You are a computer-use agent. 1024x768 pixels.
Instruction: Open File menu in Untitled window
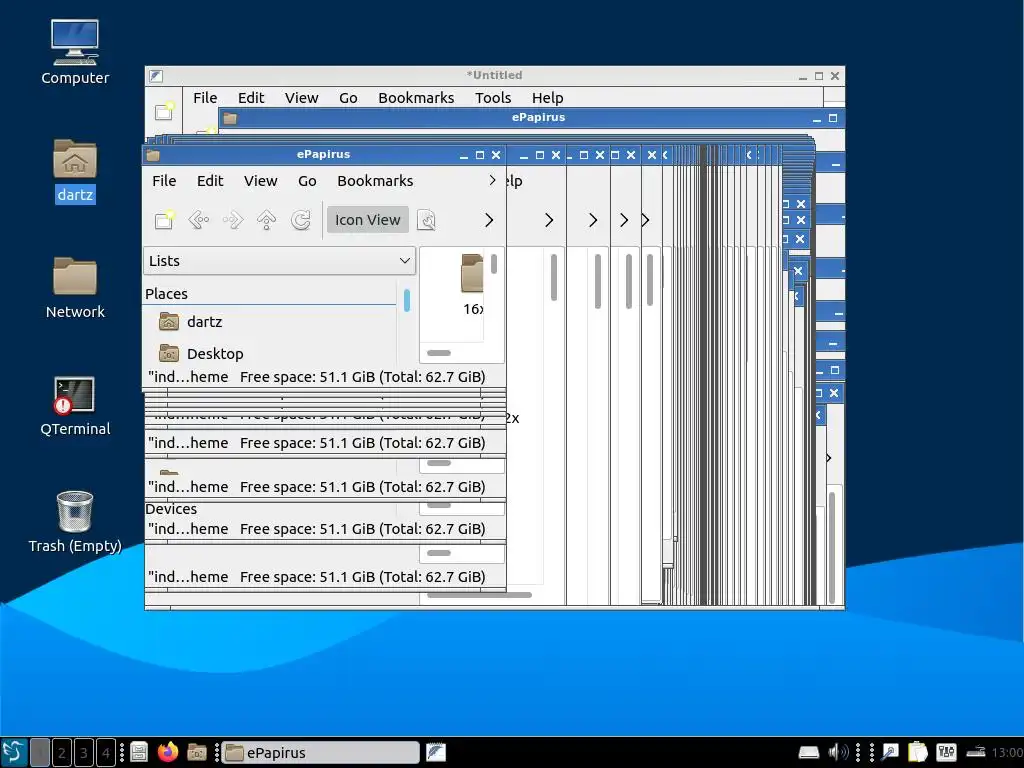click(205, 97)
